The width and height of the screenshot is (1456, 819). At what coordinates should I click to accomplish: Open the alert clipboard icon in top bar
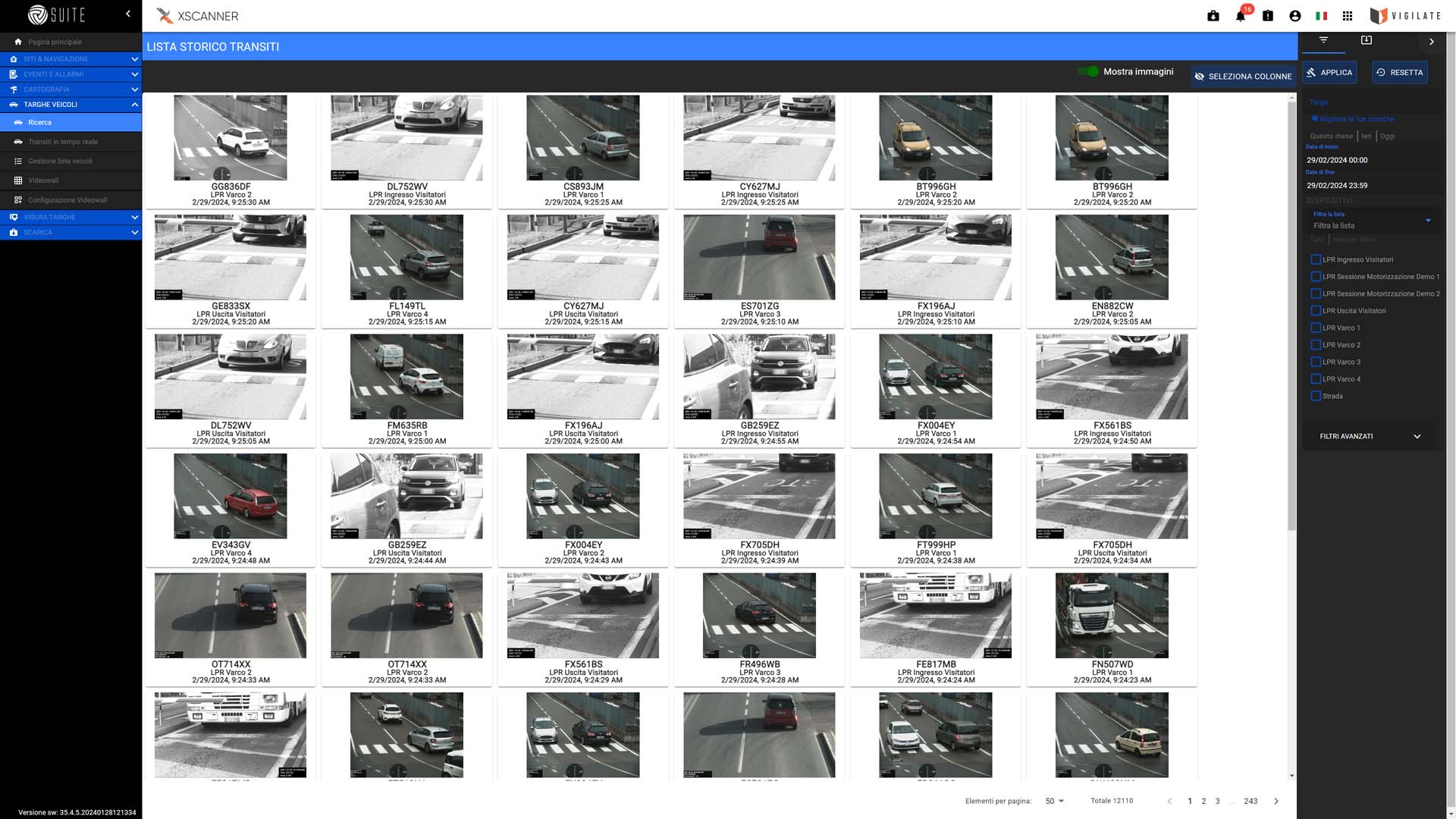(x=1267, y=16)
